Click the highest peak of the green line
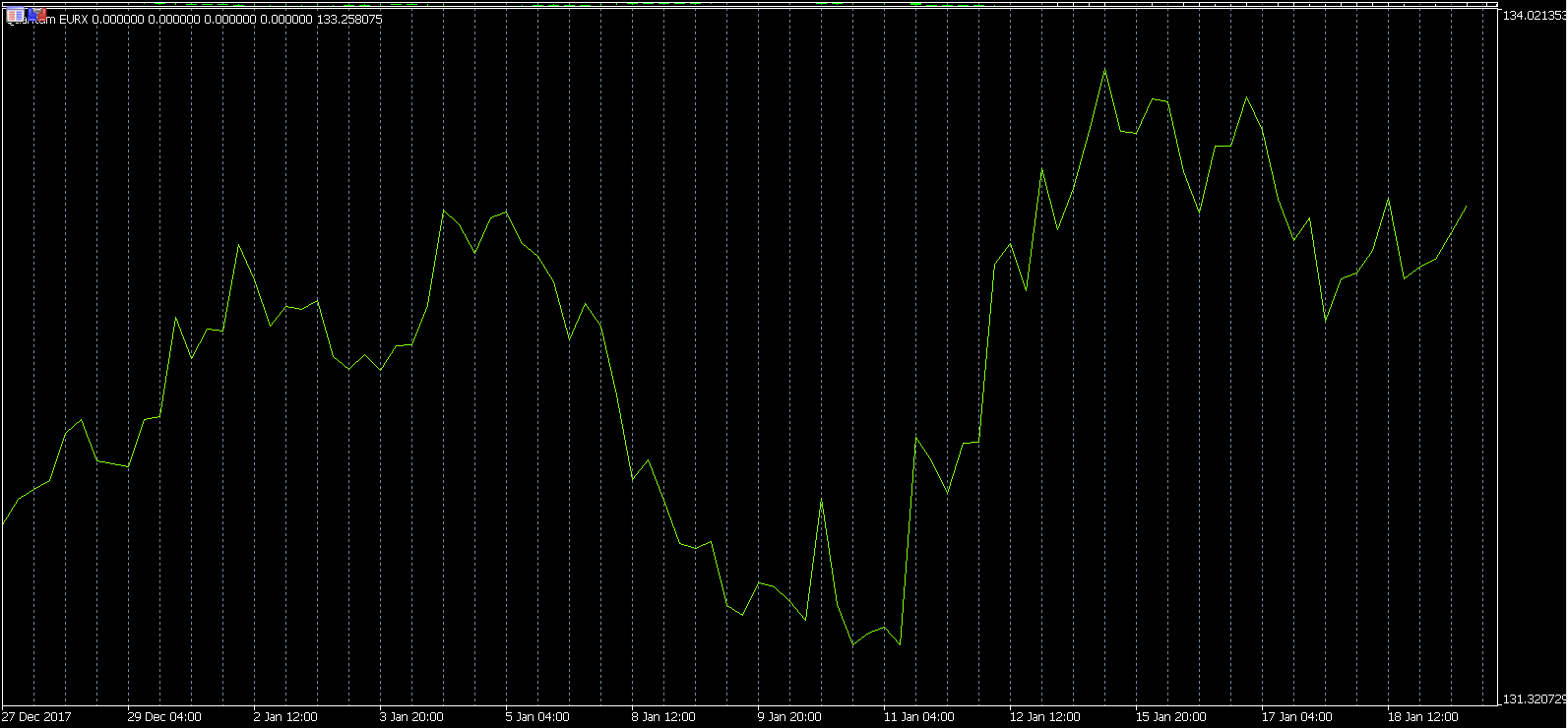Viewport: 1568px width, 728px height. pos(1104,70)
